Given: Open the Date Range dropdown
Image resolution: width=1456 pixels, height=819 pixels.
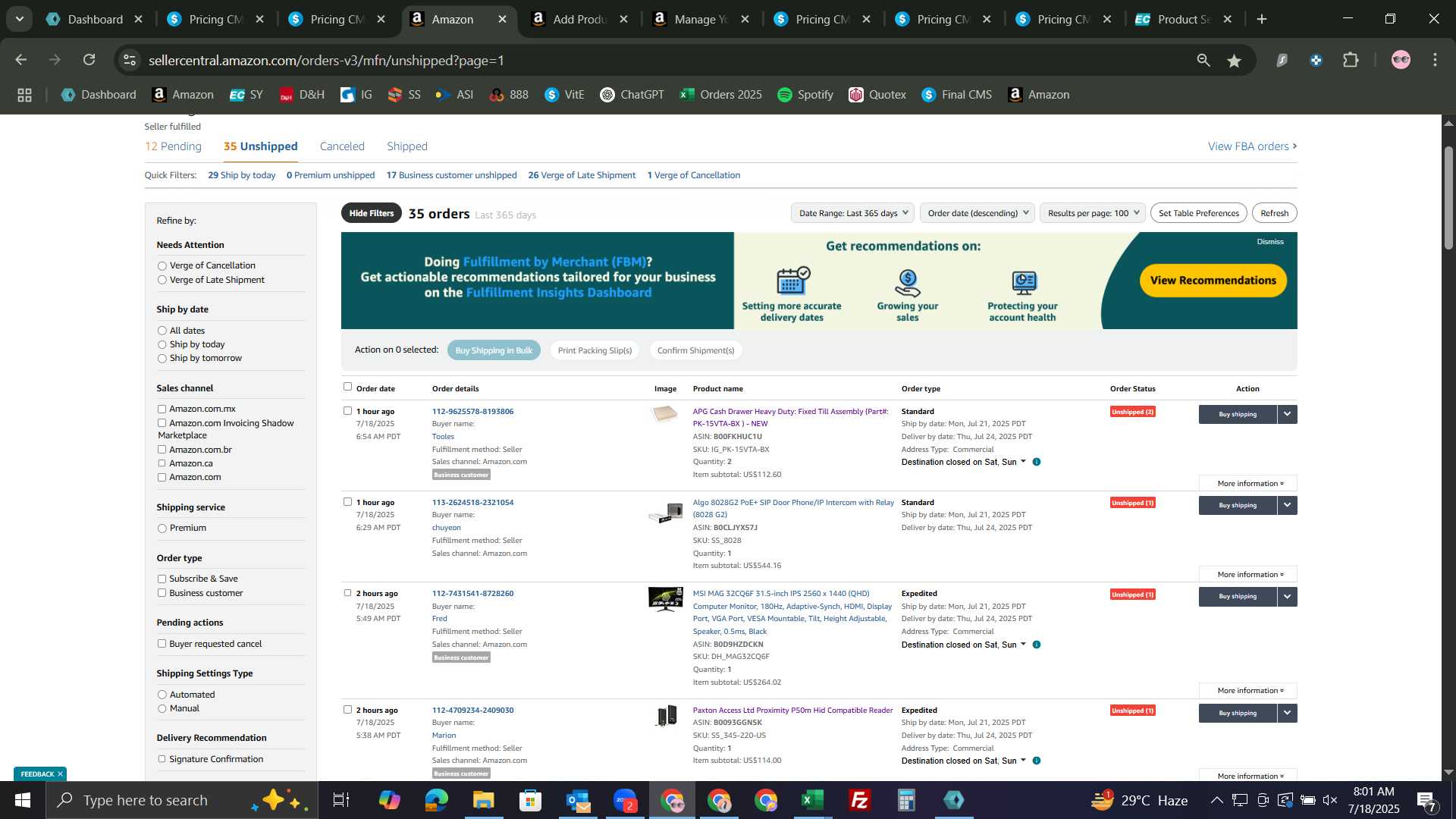Looking at the screenshot, I should click(852, 213).
